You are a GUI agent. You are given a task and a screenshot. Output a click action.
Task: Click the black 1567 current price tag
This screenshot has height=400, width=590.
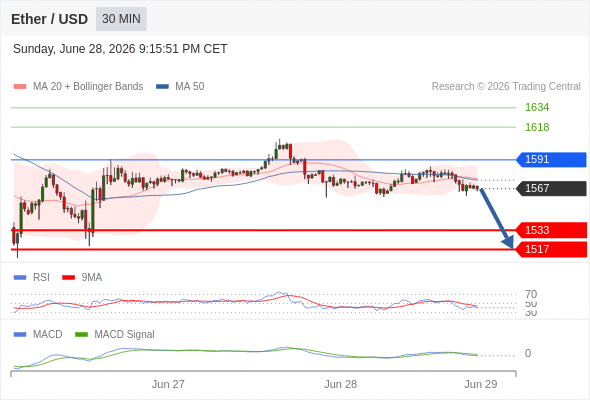[x=551, y=188]
